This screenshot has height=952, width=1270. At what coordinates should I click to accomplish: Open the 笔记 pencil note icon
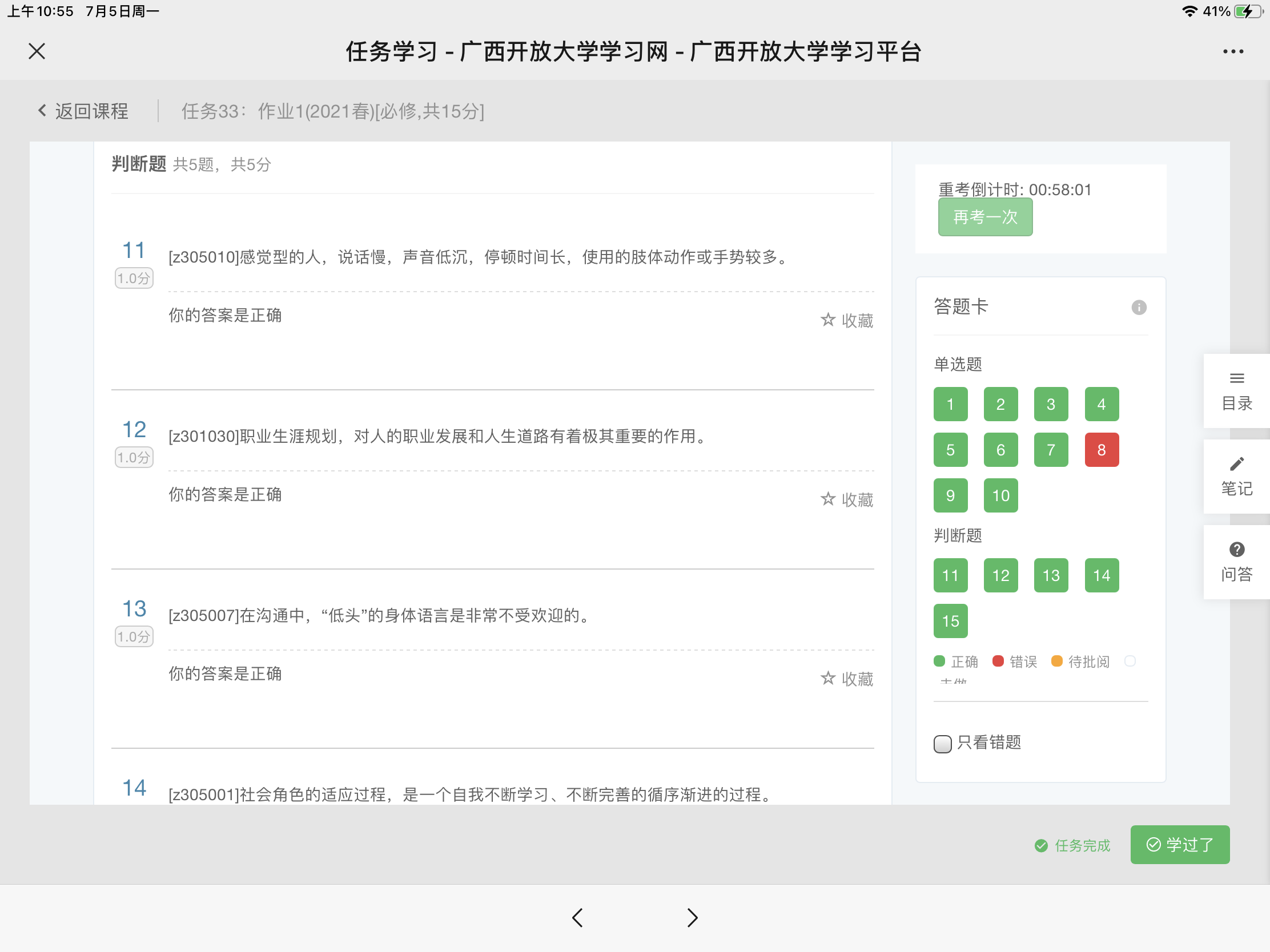point(1236,463)
